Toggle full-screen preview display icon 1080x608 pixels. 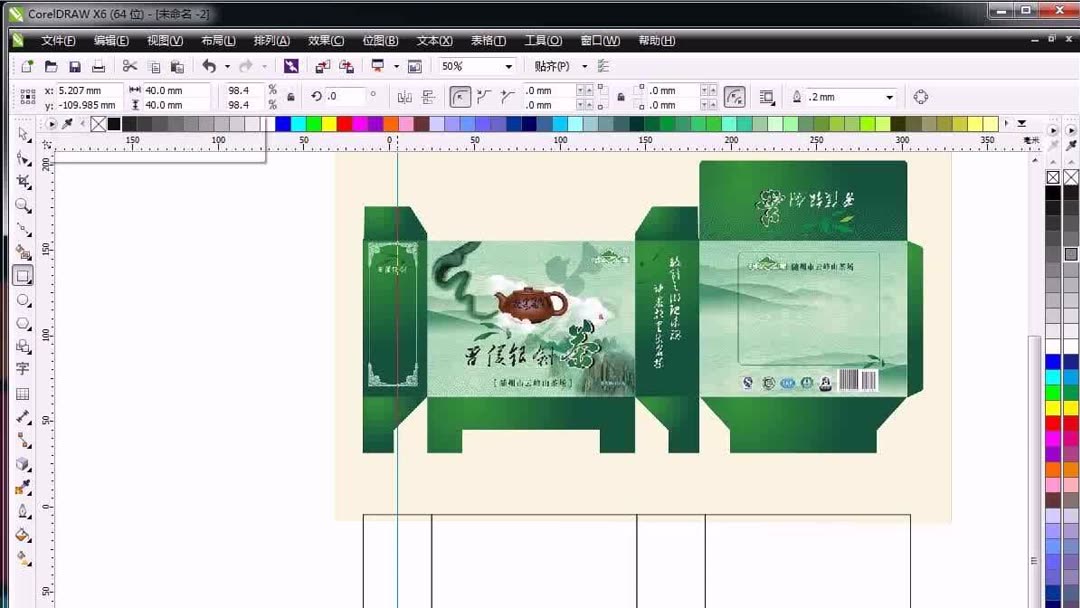click(376, 66)
